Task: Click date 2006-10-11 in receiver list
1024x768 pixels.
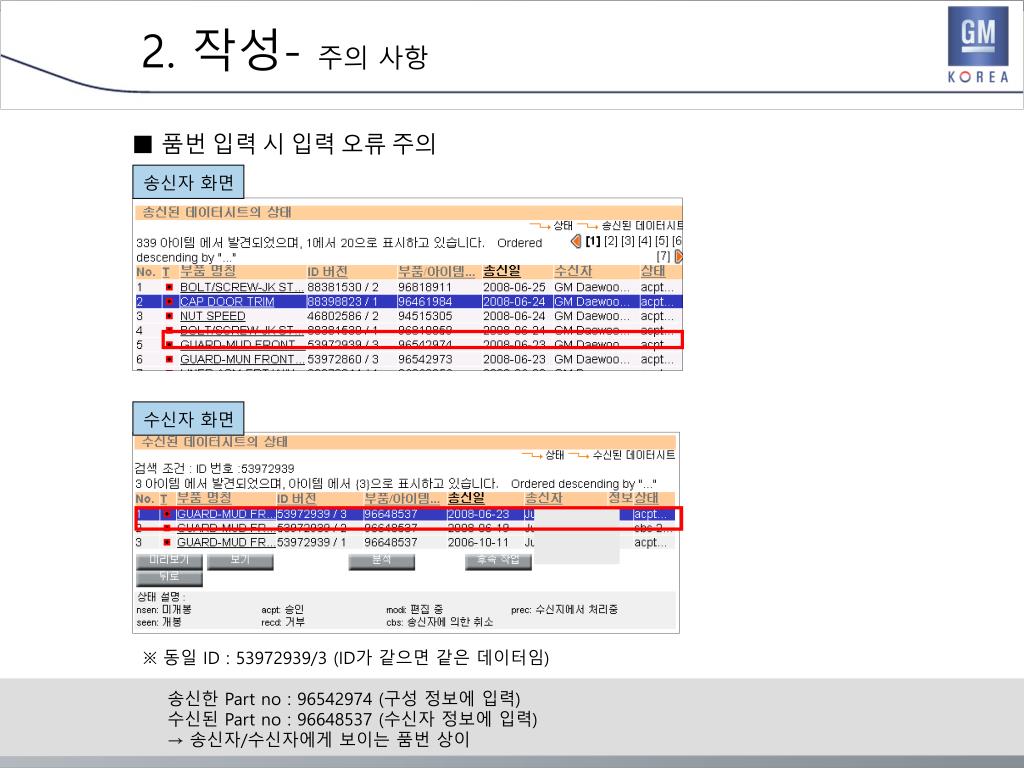Action: 478,542
